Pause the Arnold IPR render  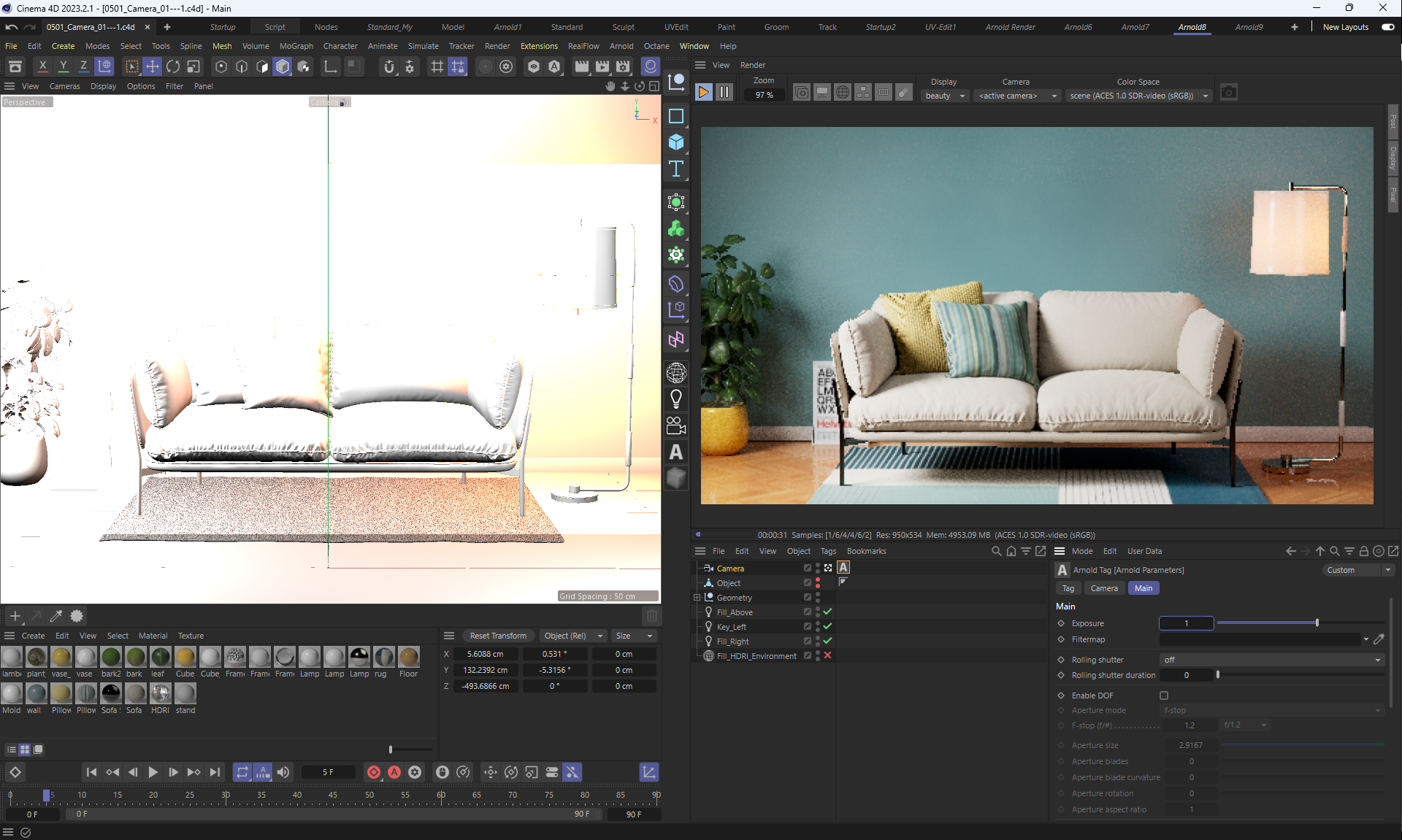coord(724,93)
